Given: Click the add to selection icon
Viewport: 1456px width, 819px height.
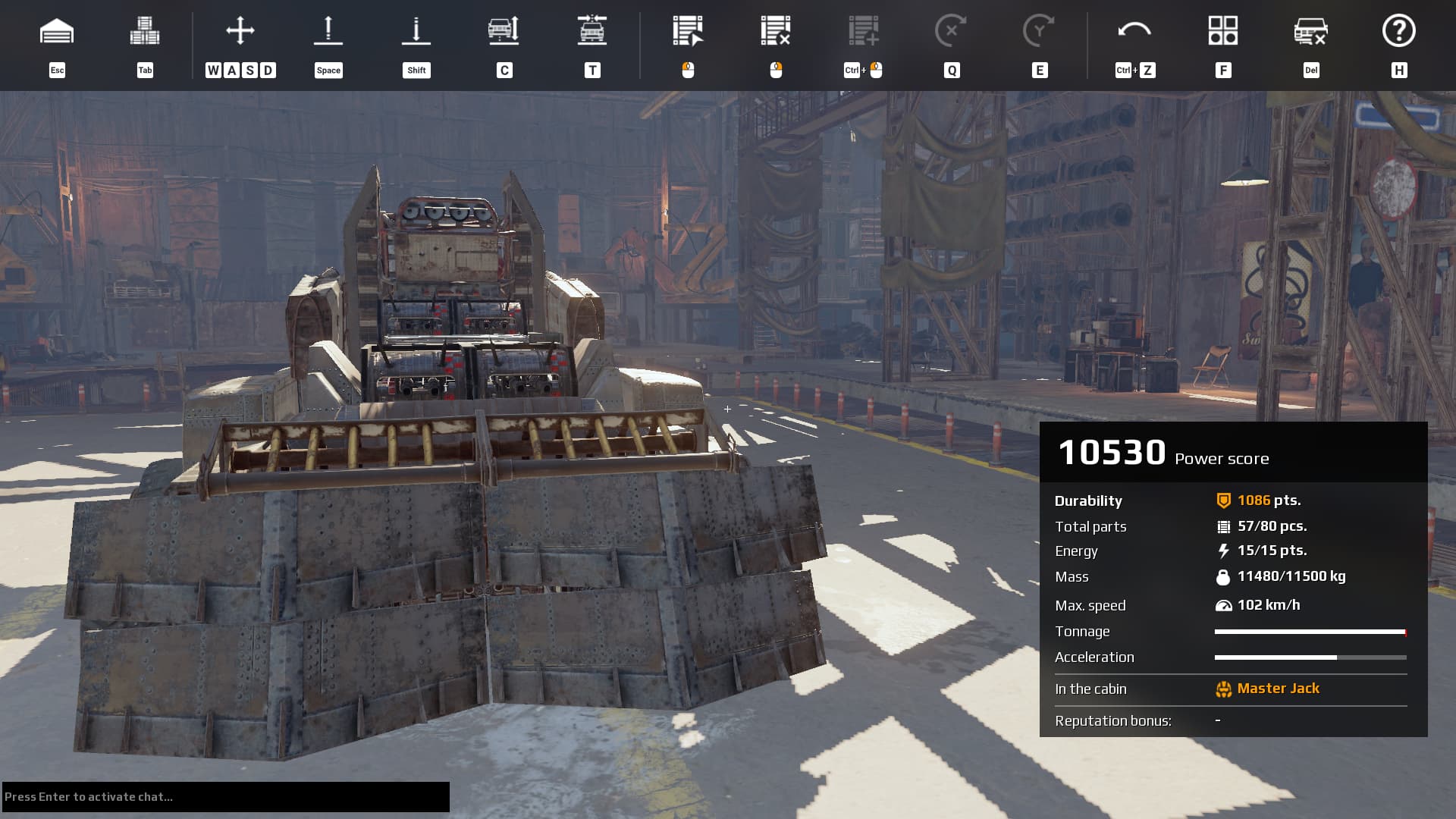Looking at the screenshot, I should pyautogui.click(x=864, y=31).
